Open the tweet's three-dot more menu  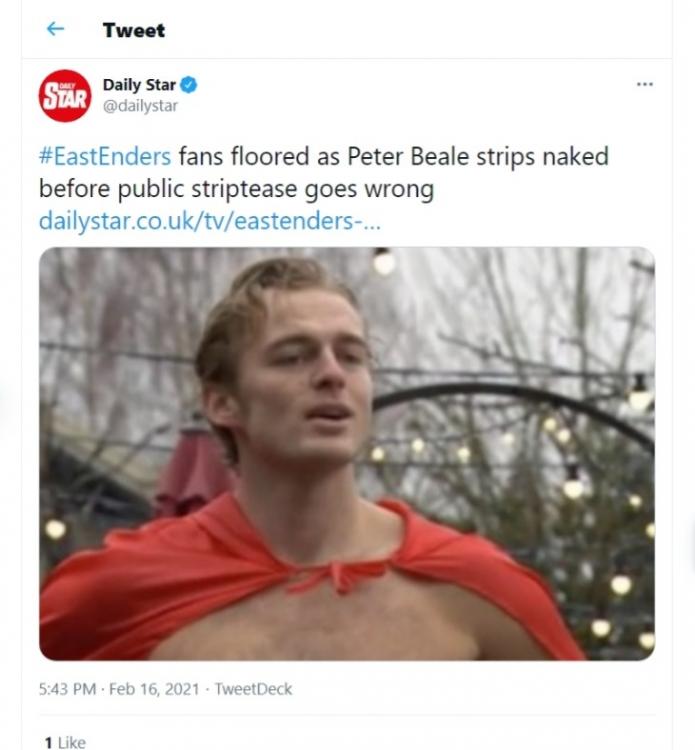644,85
